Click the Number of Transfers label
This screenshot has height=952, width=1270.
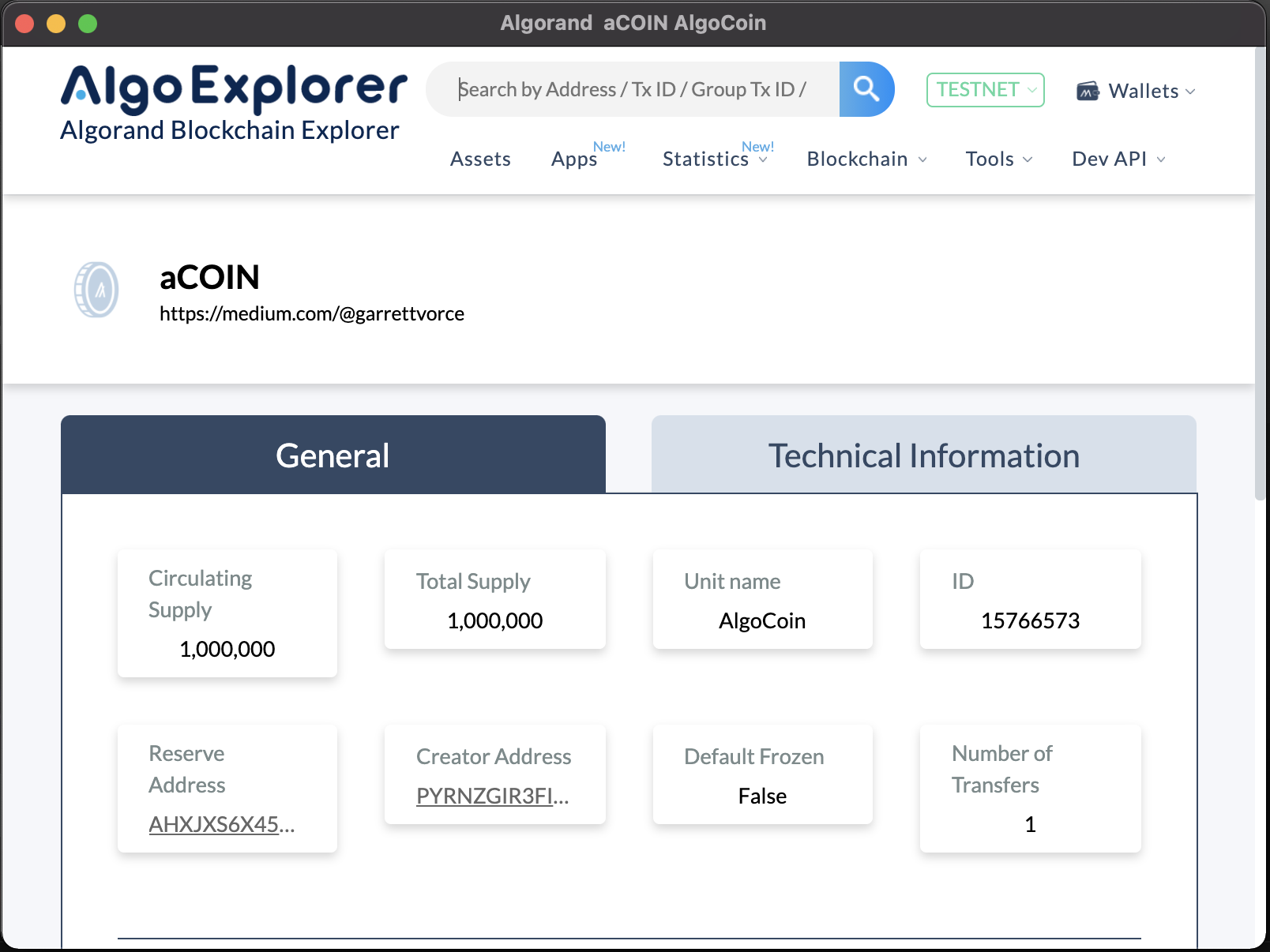[x=1002, y=769]
